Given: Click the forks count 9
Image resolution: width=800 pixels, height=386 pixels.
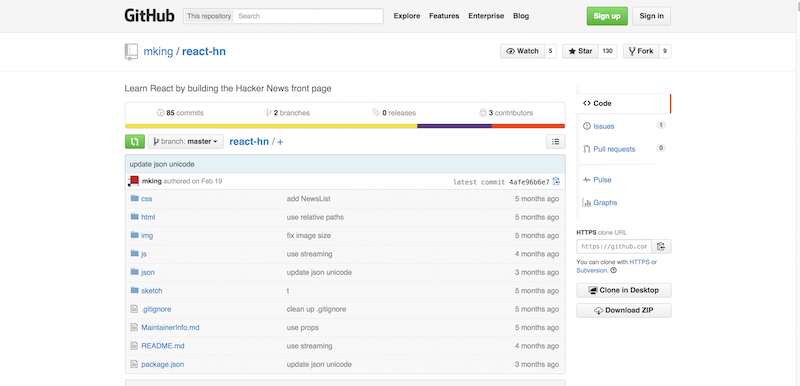Looking at the screenshot, I should [x=665, y=51].
